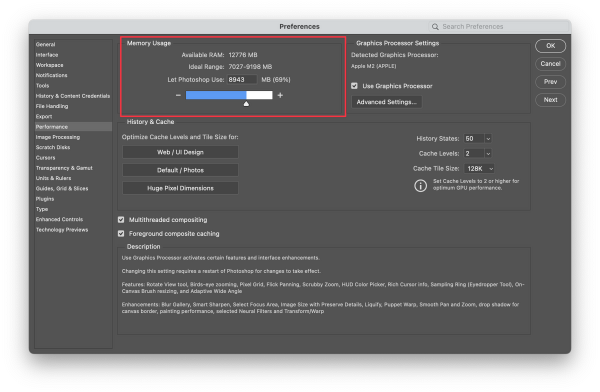This screenshot has width=600, height=392.
Task: Select the Interface preferences category
Action: pyautogui.click(x=47, y=55)
